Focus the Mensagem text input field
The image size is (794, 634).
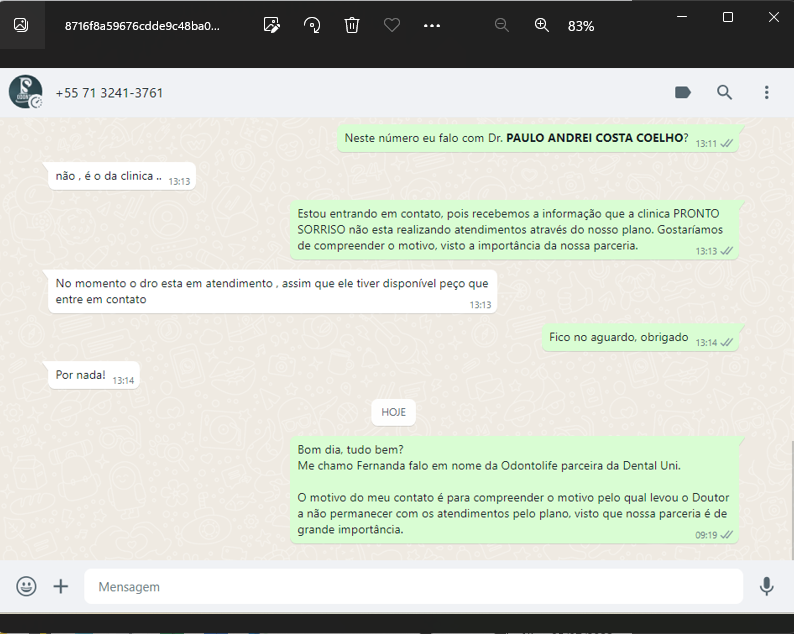pyautogui.click(x=412, y=587)
